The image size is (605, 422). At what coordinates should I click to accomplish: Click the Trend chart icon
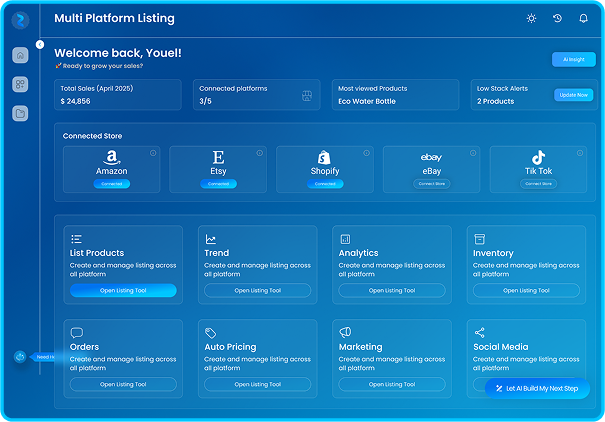coord(211,239)
